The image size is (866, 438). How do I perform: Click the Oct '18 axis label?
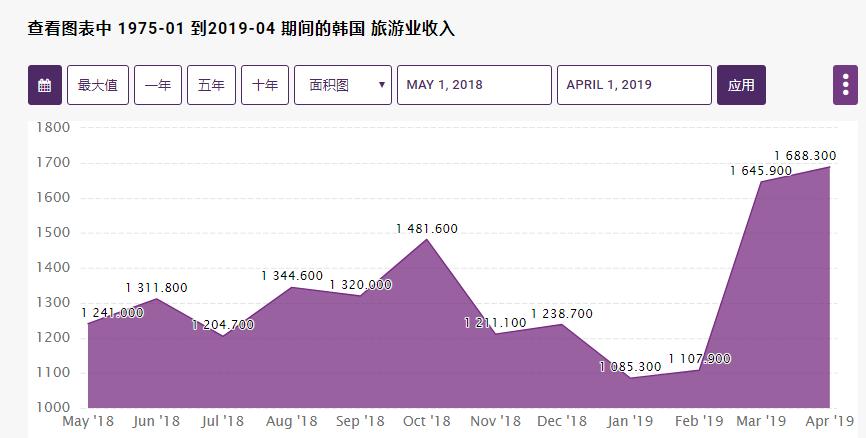(x=427, y=421)
